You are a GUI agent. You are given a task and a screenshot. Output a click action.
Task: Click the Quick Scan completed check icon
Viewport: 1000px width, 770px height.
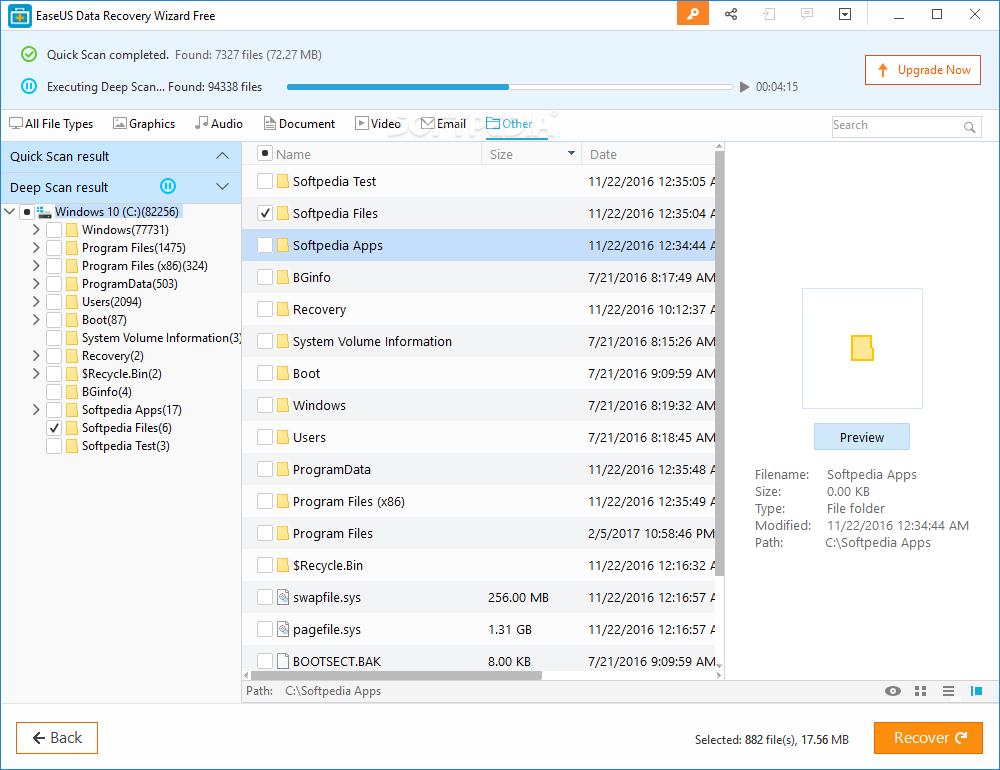[29, 54]
